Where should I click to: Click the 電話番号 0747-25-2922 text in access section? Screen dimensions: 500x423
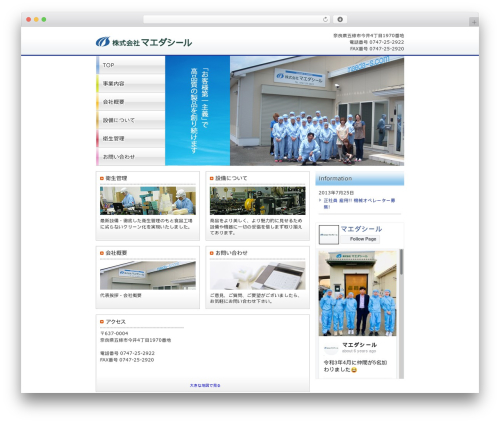point(127,353)
